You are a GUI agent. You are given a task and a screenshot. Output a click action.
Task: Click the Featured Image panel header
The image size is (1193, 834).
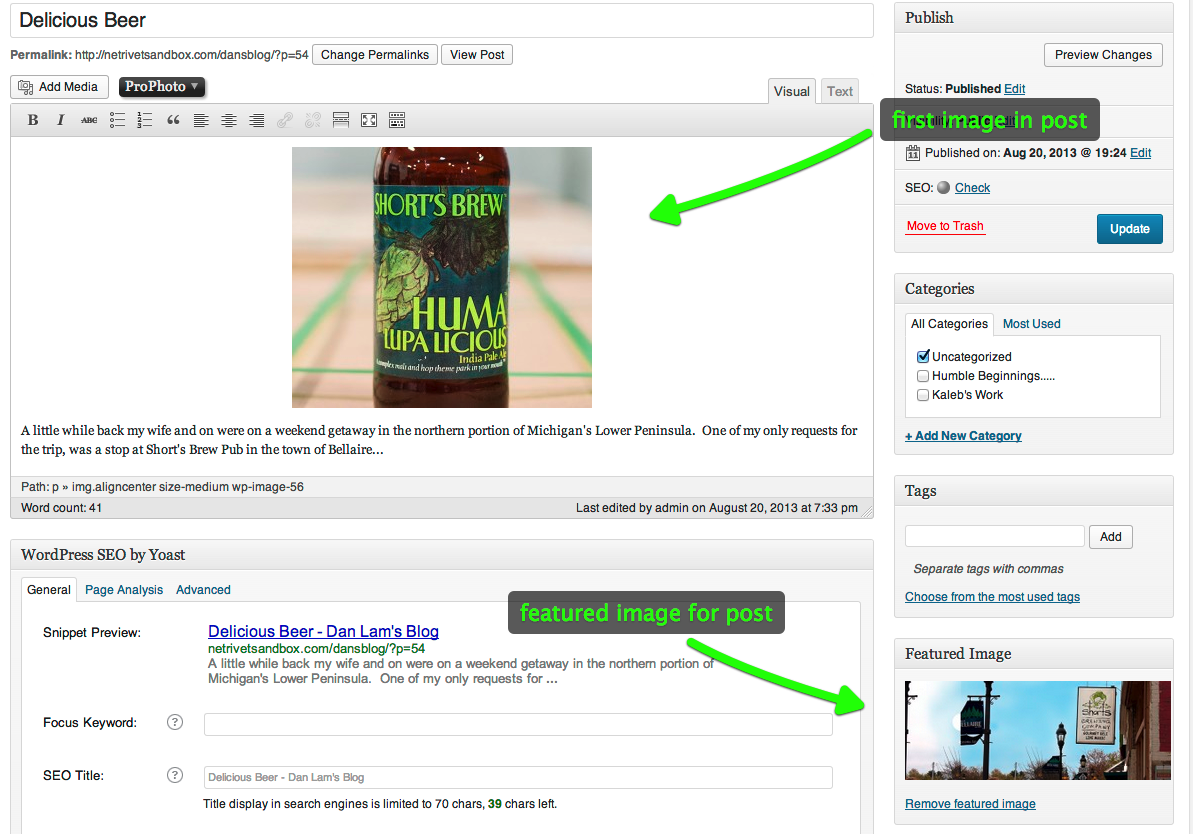coord(1033,654)
